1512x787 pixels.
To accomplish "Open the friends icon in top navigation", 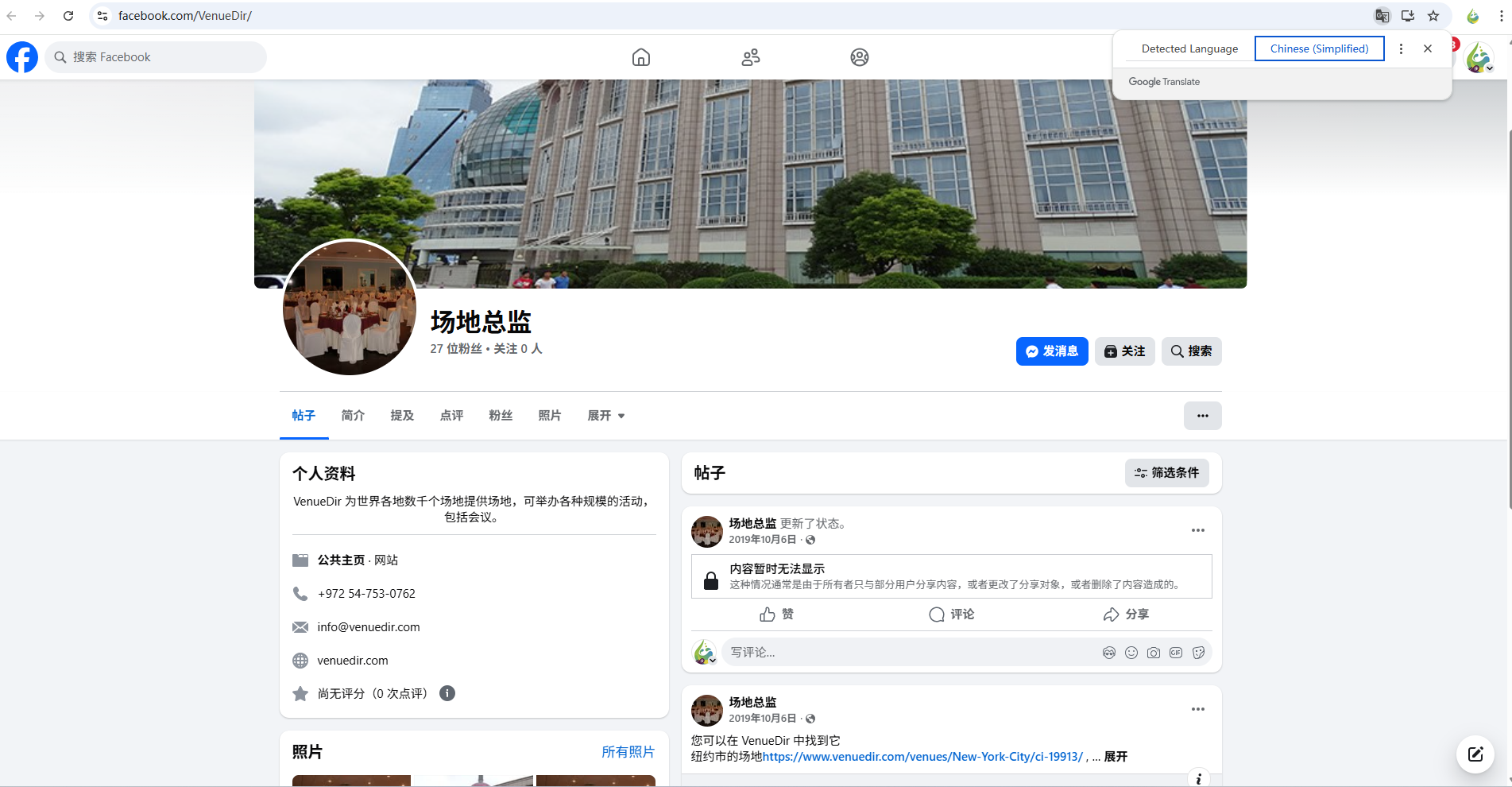I will tap(751, 57).
